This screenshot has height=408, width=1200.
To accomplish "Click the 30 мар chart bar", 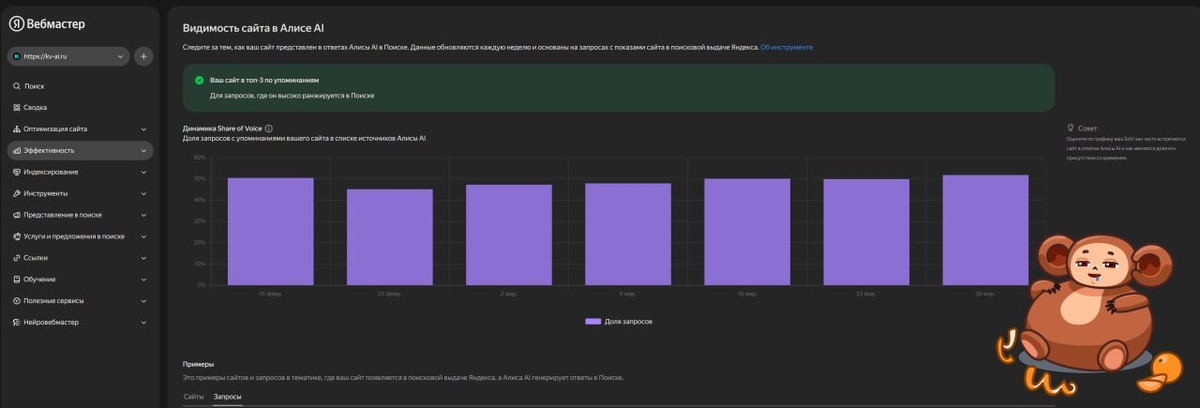I will pyautogui.click(x=985, y=230).
